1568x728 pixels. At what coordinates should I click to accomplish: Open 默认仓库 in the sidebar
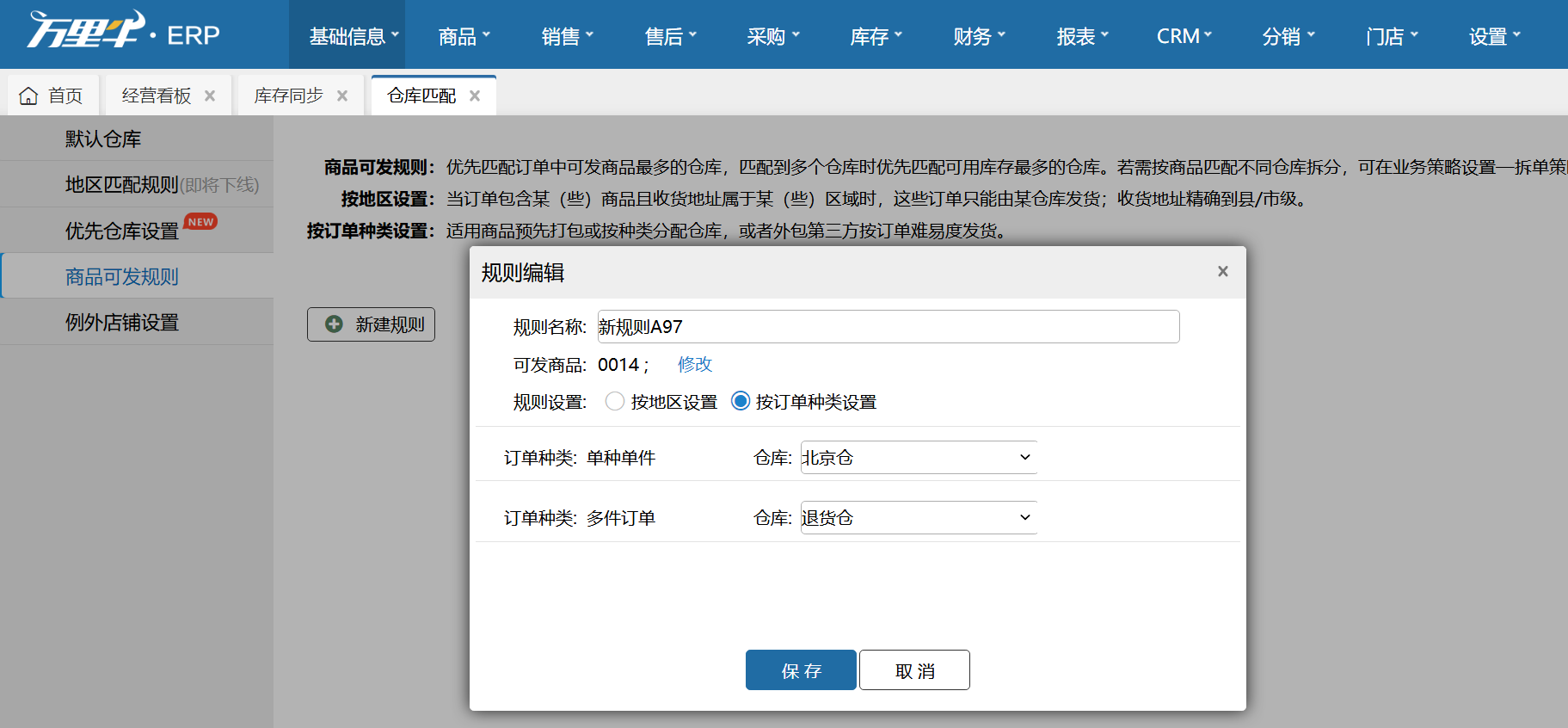point(137,139)
